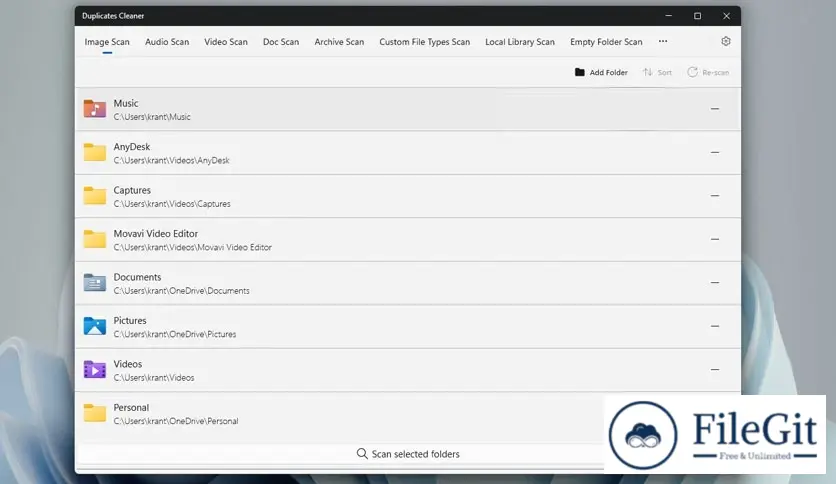836x484 pixels.
Task: Select the Pictures folder name
Action: tap(130, 320)
